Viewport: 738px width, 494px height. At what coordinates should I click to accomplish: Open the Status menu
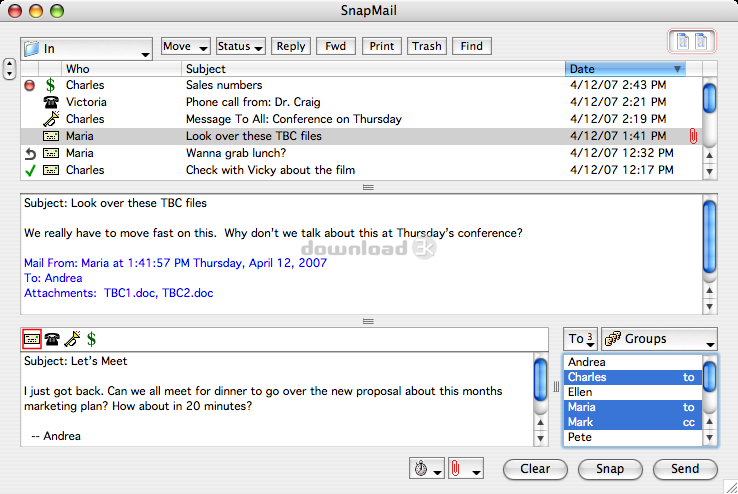click(241, 46)
